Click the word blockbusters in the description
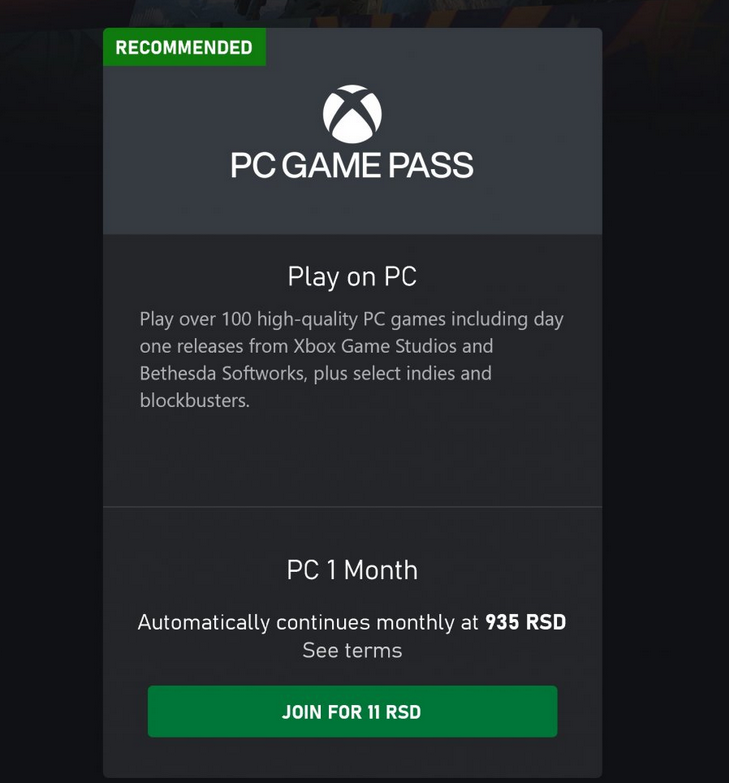This screenshot has width=729, height=783. point(194,400)
